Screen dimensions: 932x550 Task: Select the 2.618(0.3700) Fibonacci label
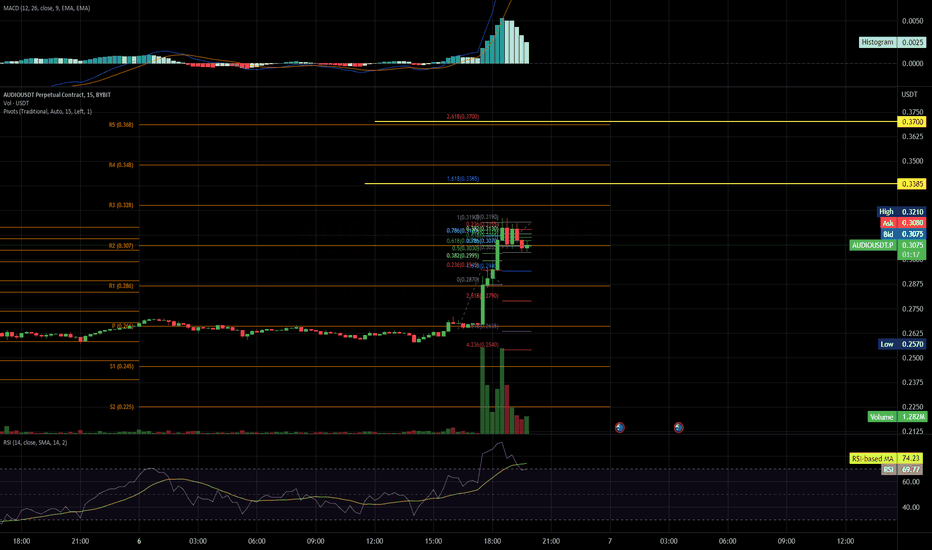[x=462, y=117]
